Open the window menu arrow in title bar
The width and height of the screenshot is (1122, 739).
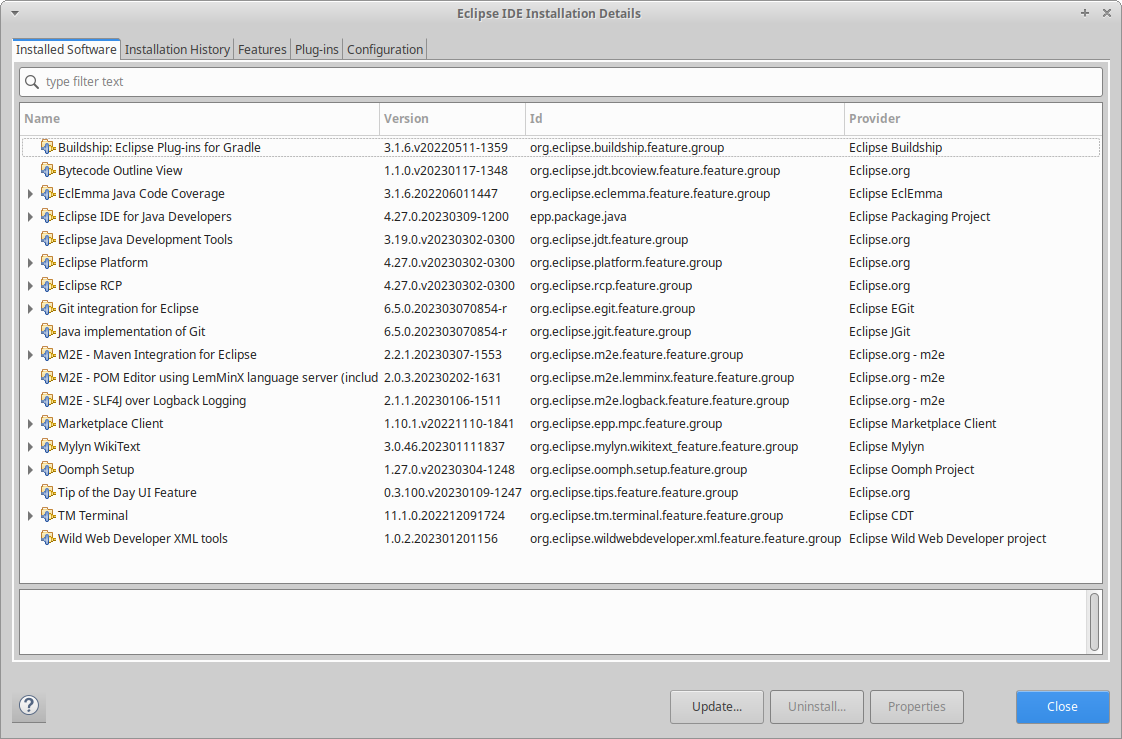coord(15,13)
